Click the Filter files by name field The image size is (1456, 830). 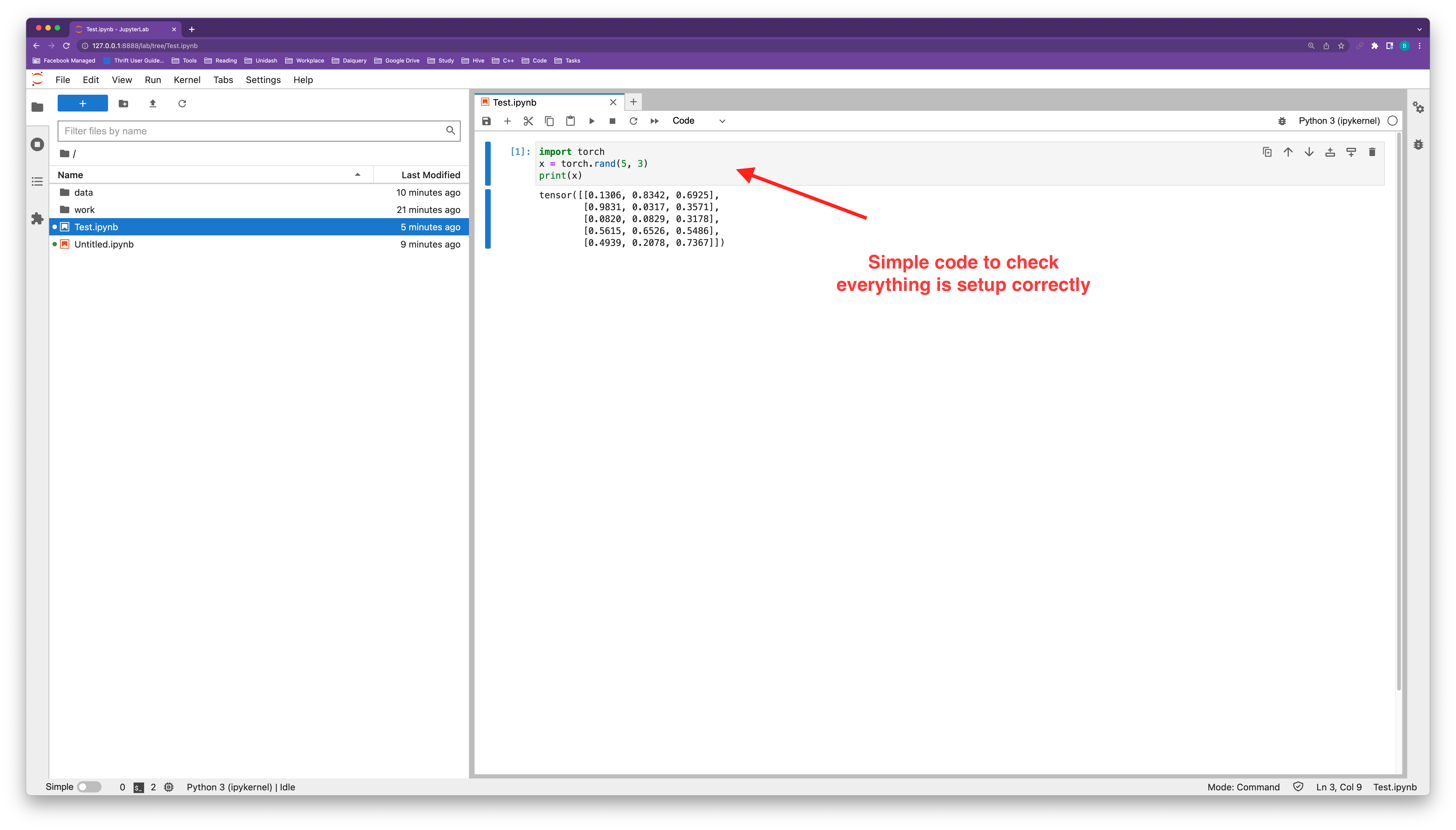251,131
